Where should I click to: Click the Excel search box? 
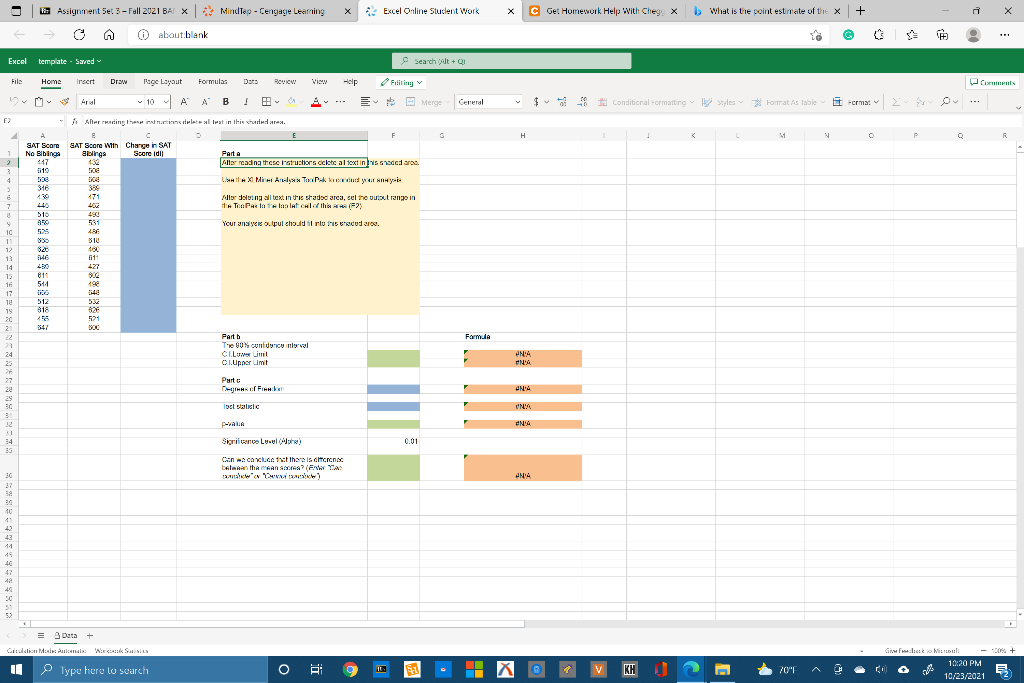coord(511,61)
